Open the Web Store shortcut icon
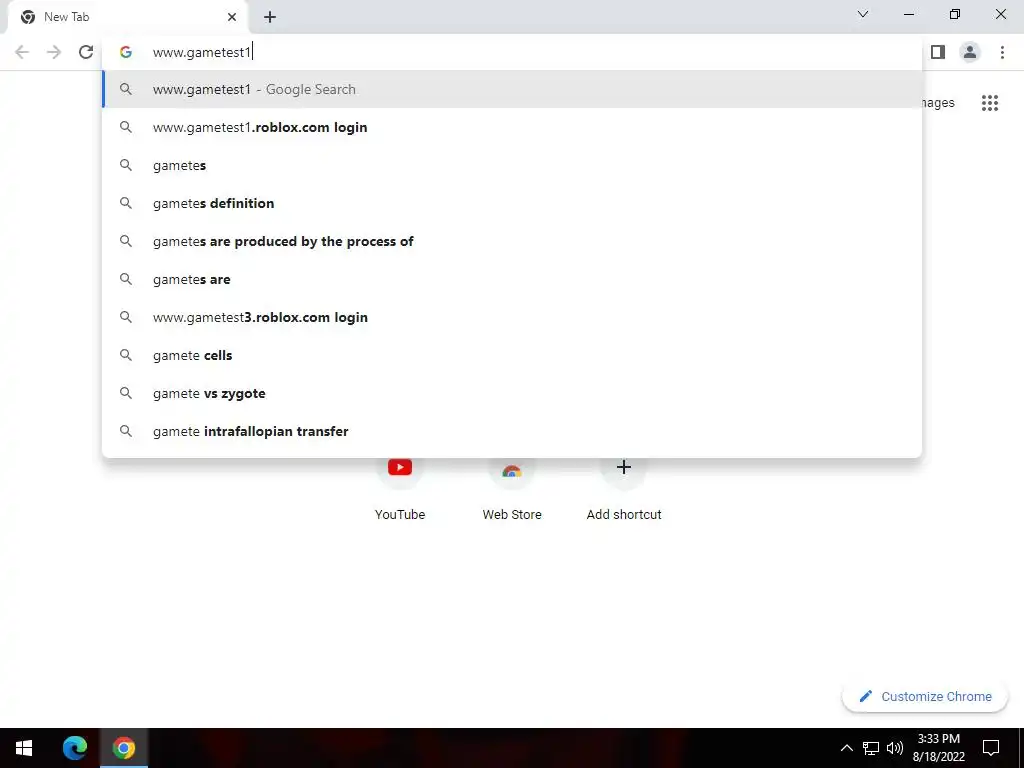 coord(512,470)
